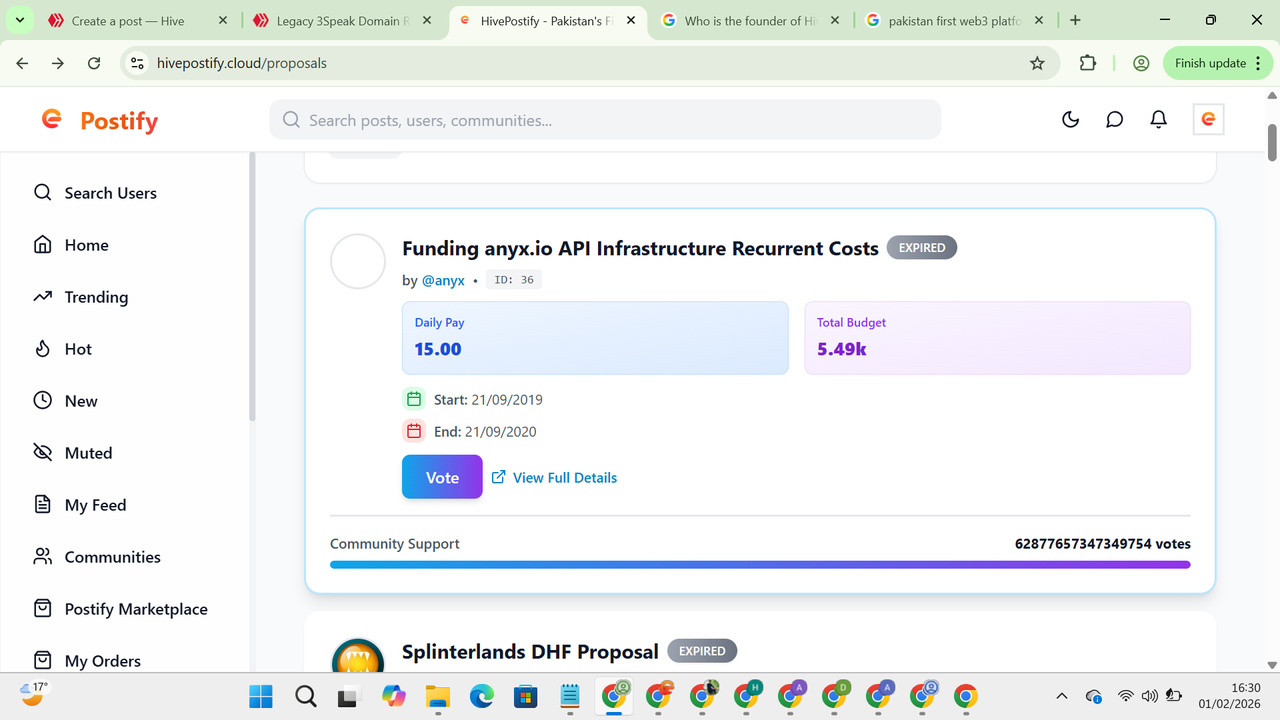The image size is (1280, 720).
Task: Open the chat messages icon
Action: (1114, 120)
